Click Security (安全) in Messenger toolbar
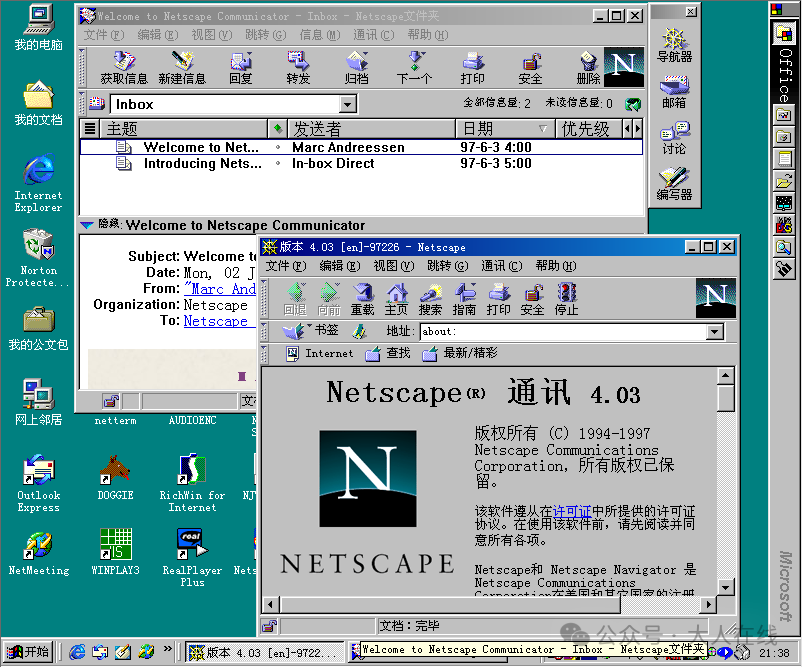 tap(531, 68)
